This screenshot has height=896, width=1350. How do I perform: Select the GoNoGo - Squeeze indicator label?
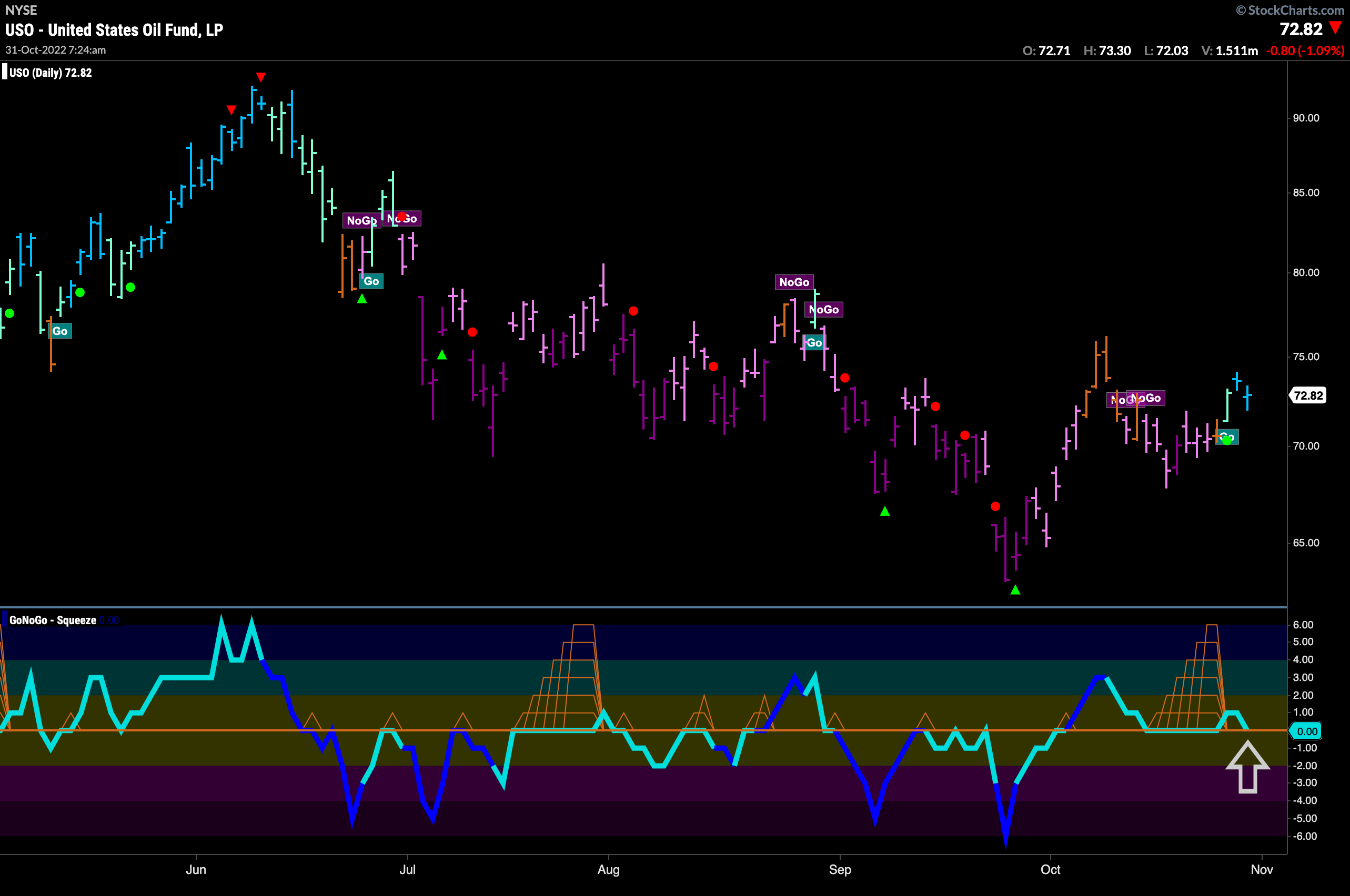click(x=53, y=620)
